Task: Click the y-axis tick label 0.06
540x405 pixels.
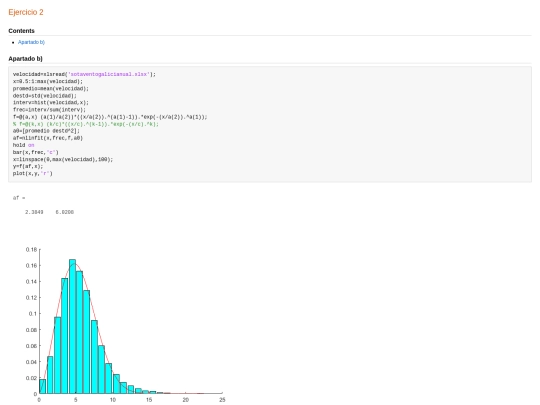Action: click(x=31, y=346)
